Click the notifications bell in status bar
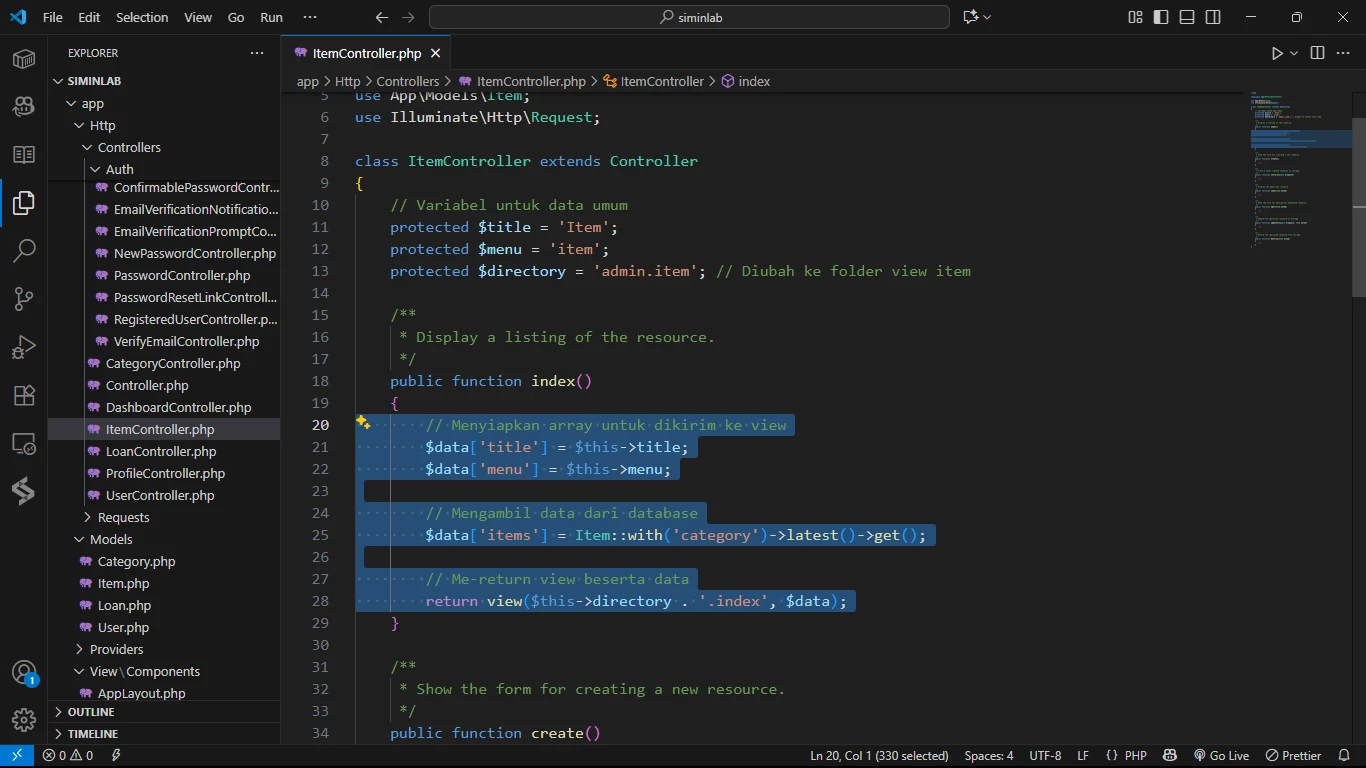 pyautogui.click(x=1343, y=756)
